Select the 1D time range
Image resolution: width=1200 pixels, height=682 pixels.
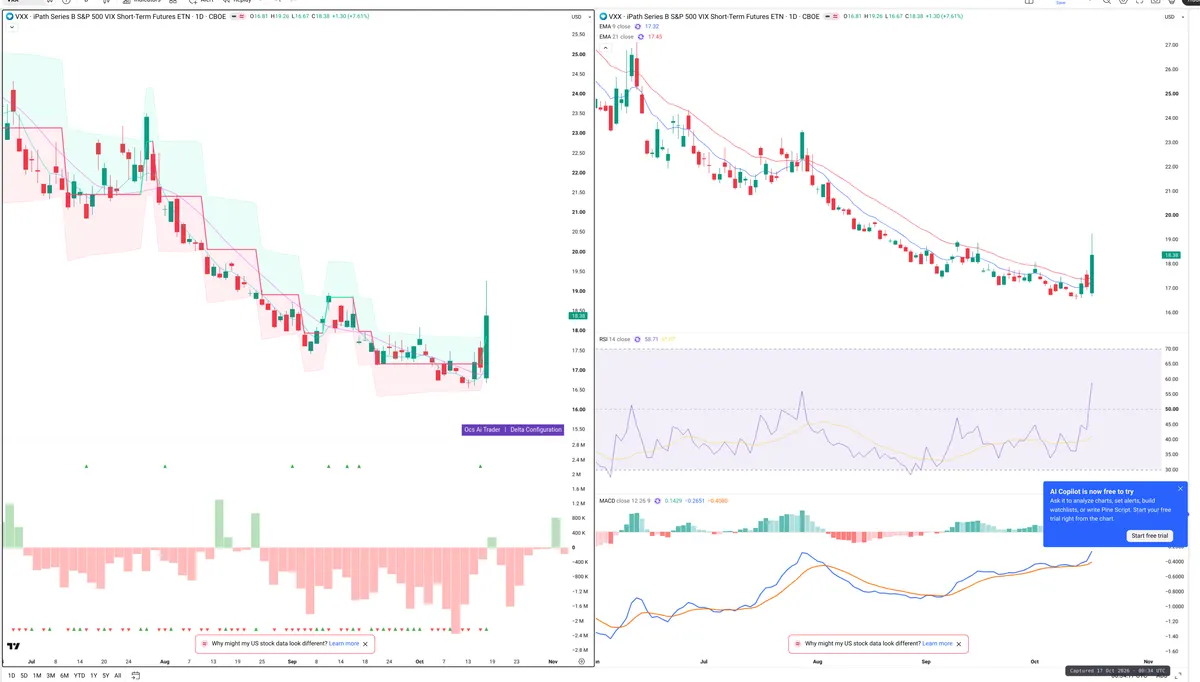pyautogui.click(x=12, y=675)
